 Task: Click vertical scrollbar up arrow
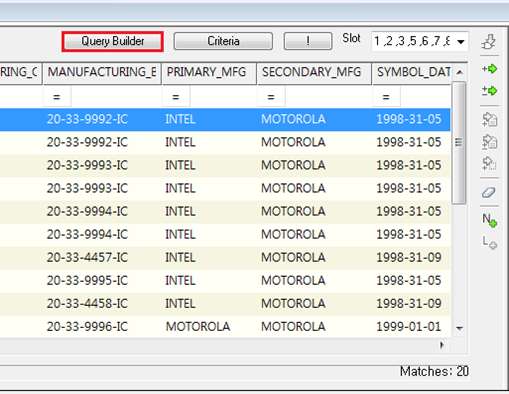coord(460,72)
